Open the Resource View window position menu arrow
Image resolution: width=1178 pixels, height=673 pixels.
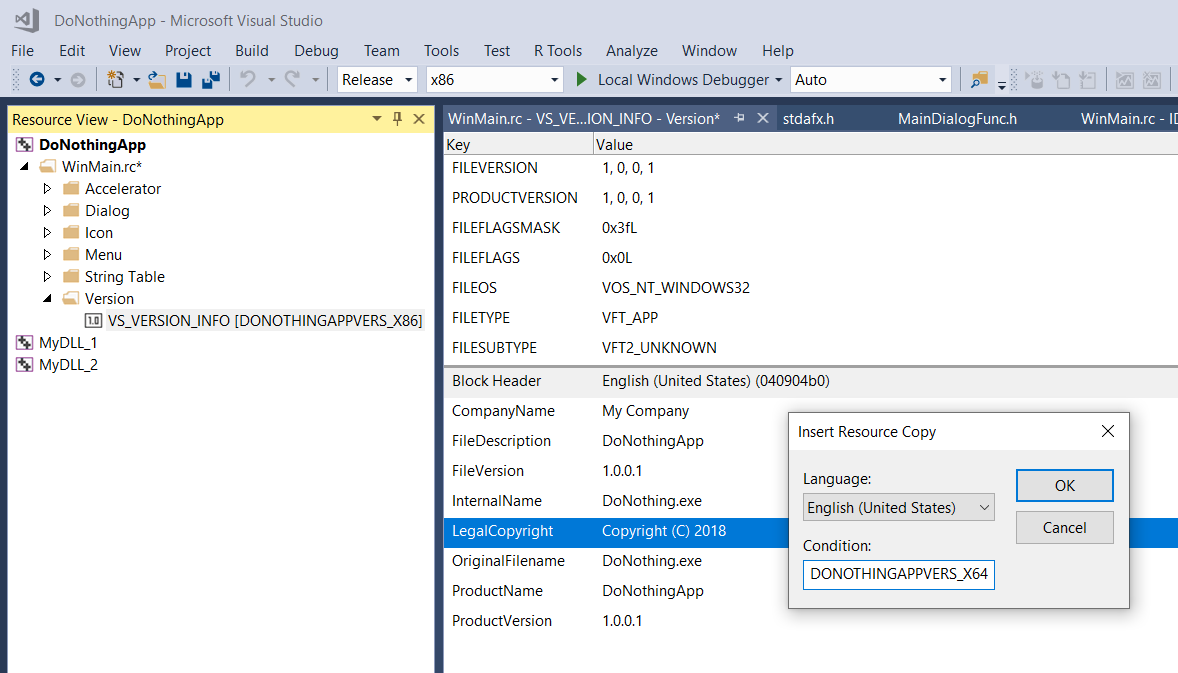(376, 119)
